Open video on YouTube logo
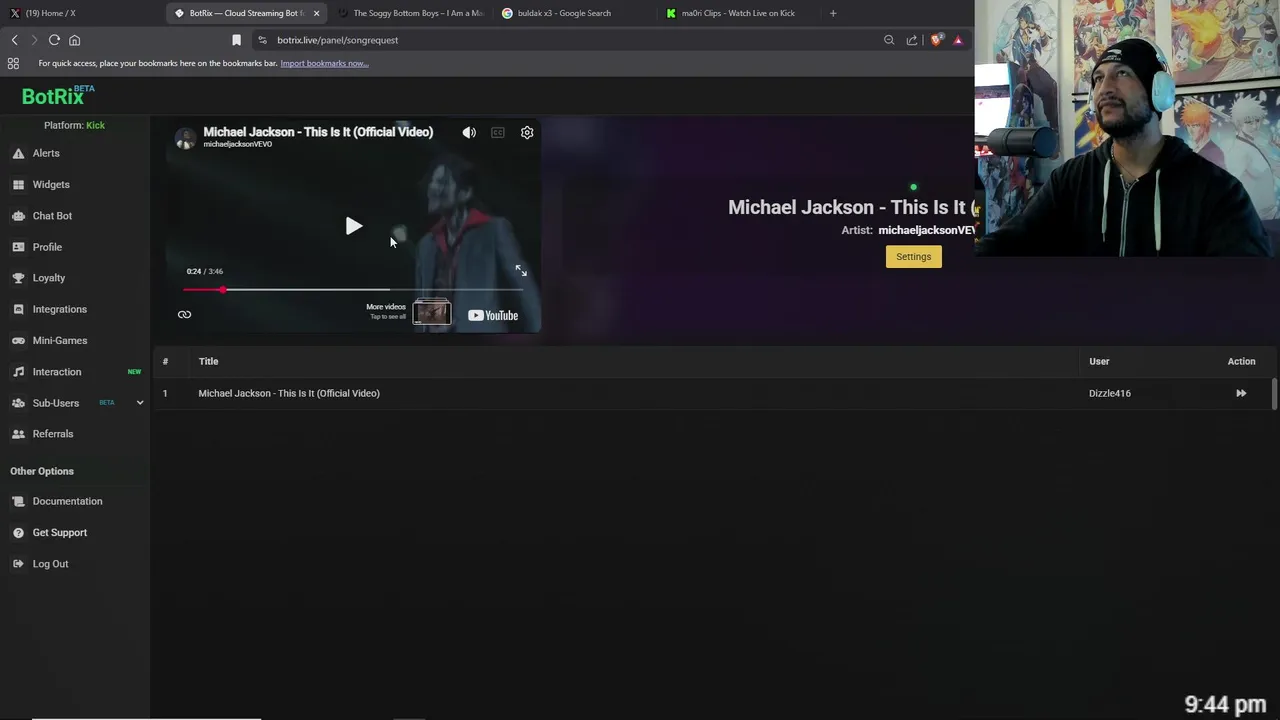This screenshot has width=1280, height=720. (x=493, y=315)
